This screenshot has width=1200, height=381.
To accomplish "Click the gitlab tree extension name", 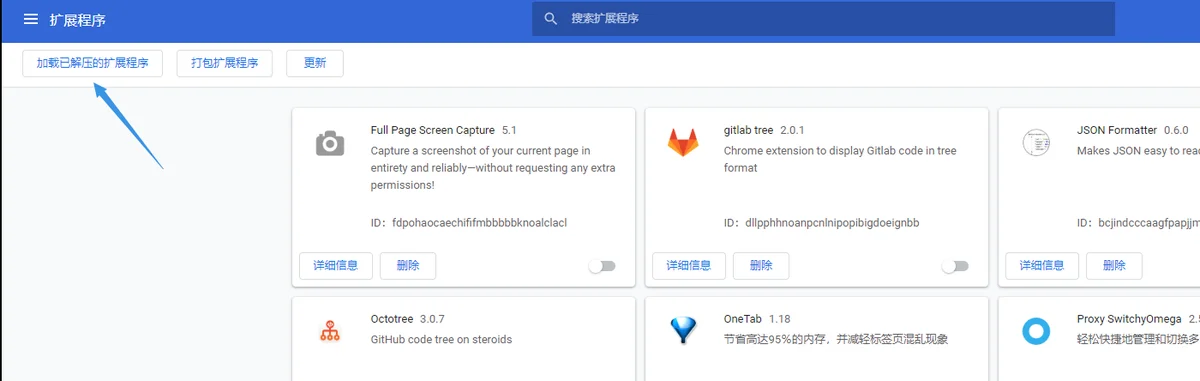I will tap(749, 130).
